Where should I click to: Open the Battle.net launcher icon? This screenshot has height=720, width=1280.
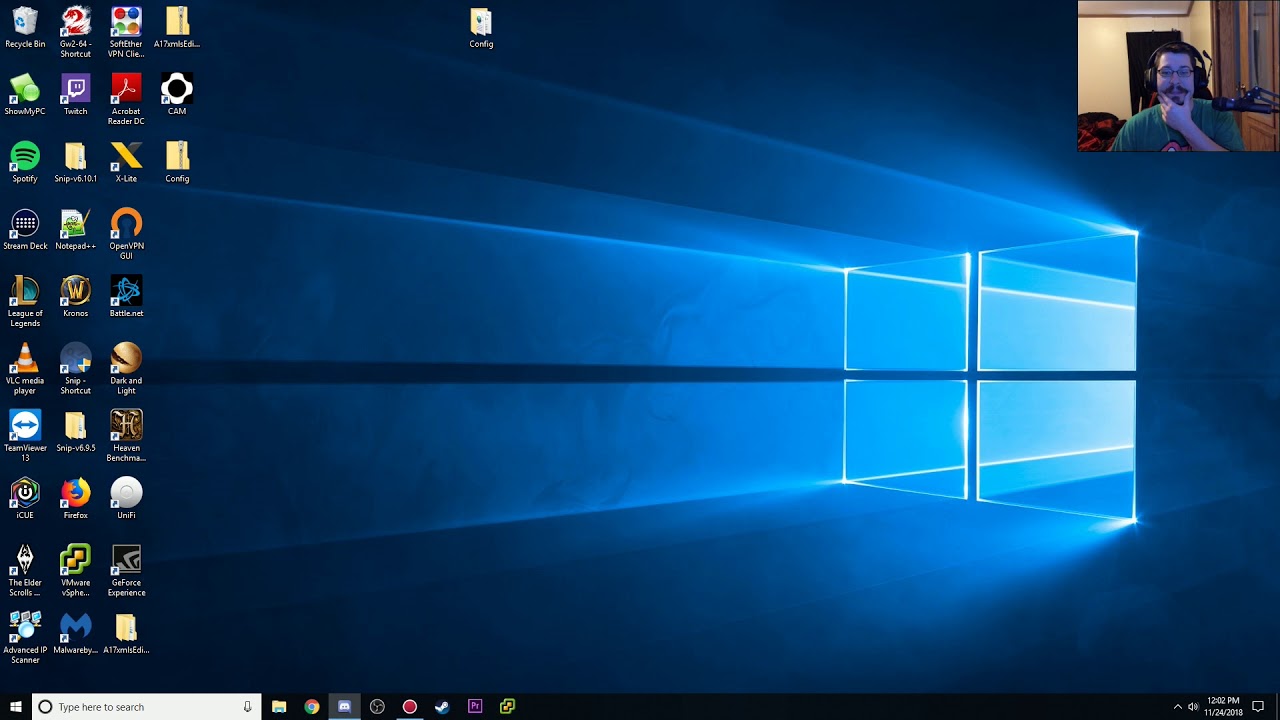[x=126, y=296]
